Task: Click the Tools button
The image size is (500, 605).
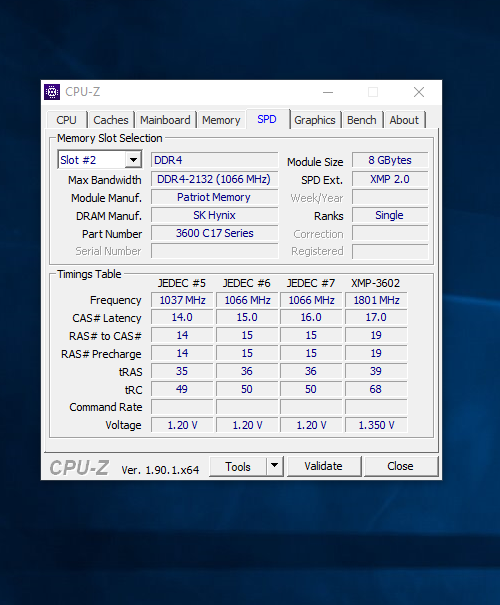Action: click(238, 466)
